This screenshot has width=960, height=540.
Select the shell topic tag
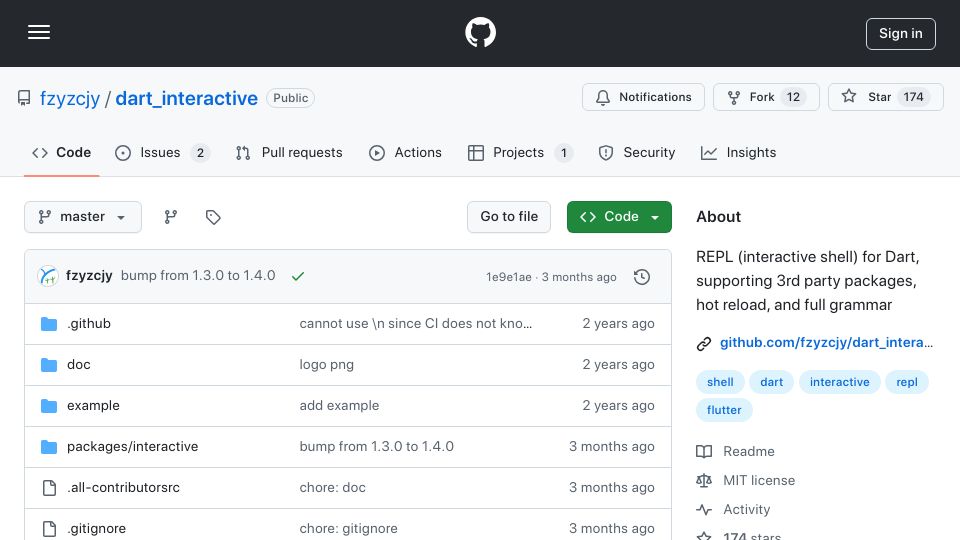[x=720, y=382]
